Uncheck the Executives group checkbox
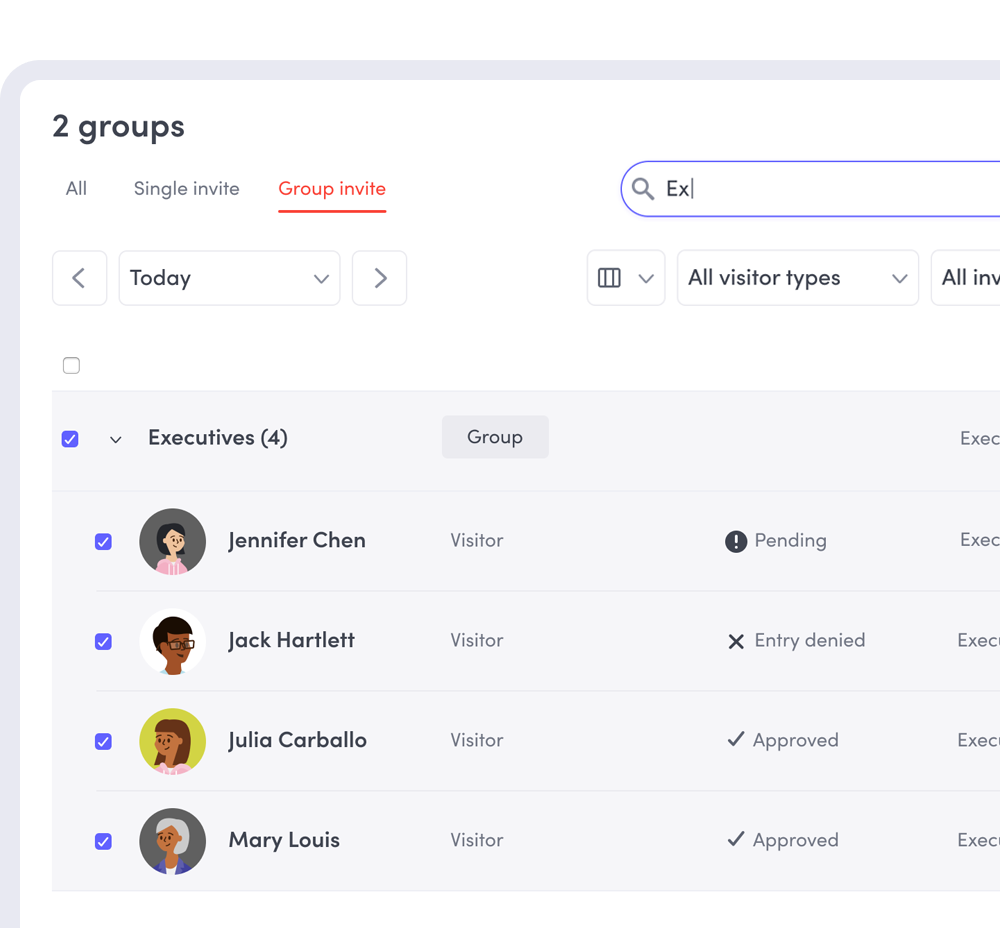Viewport: 1000px width, 928px height. pyautogui.click(x=70, y=438)
